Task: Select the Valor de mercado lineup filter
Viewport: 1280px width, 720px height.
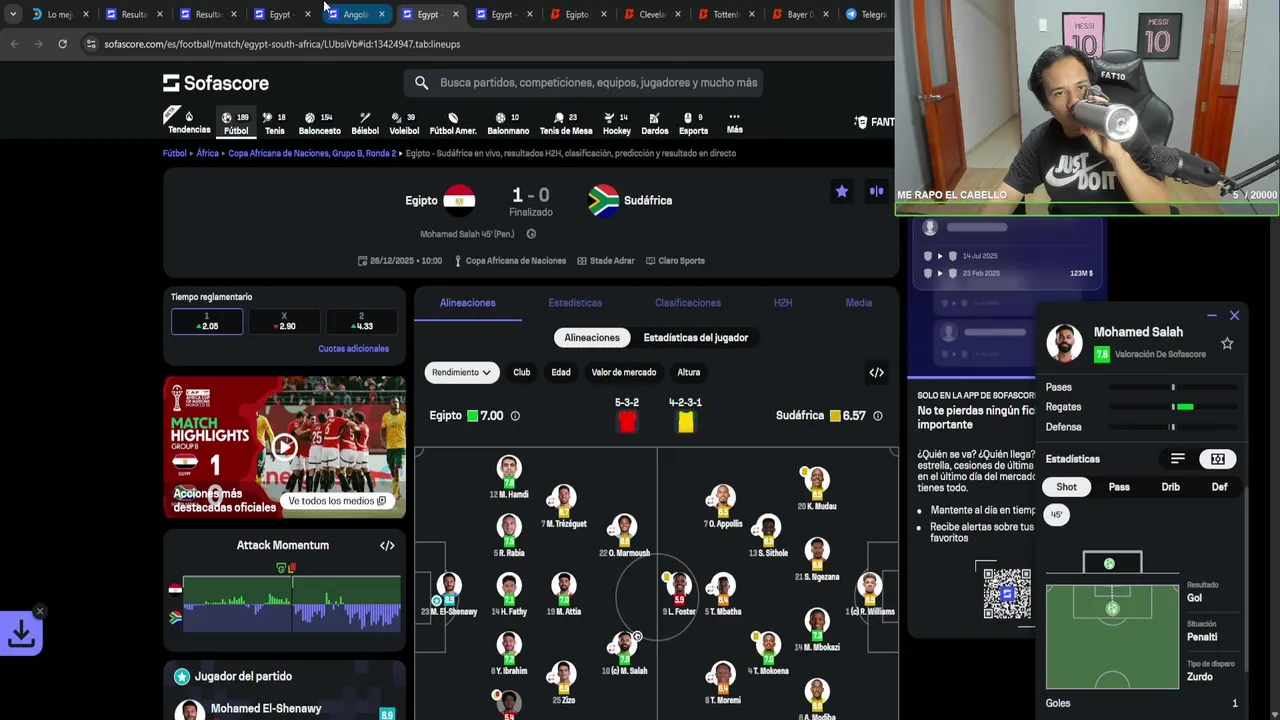Action: click(x=624, y=373)
